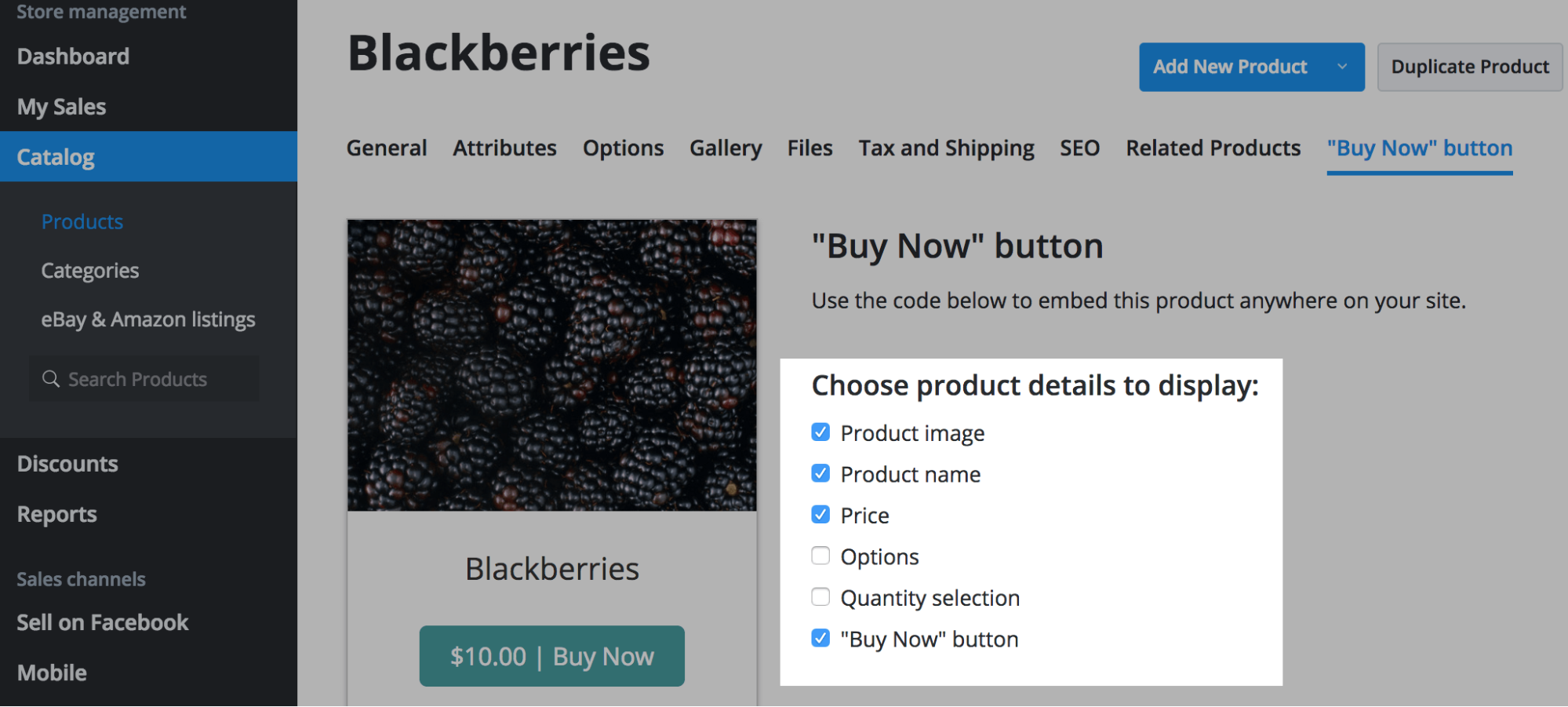Image resolution: width=1568 pixels, height=707 pixels.
Task: Select the SEO tab
Action: [1079, 148]
